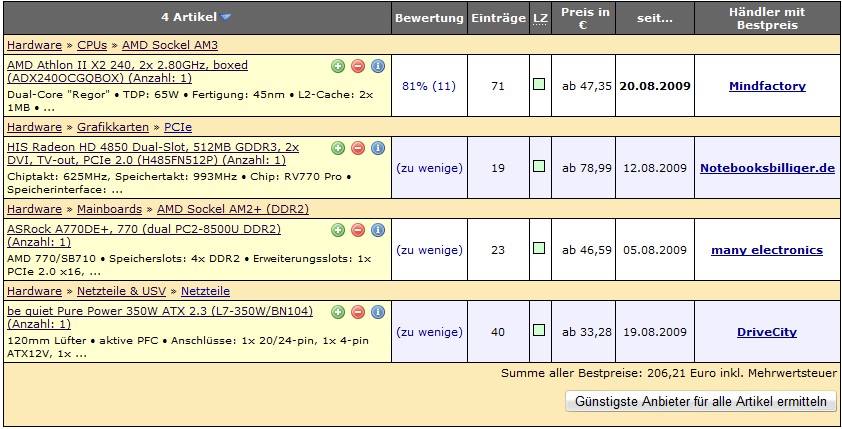Sort by Bewertung column header

click(429, 18)
